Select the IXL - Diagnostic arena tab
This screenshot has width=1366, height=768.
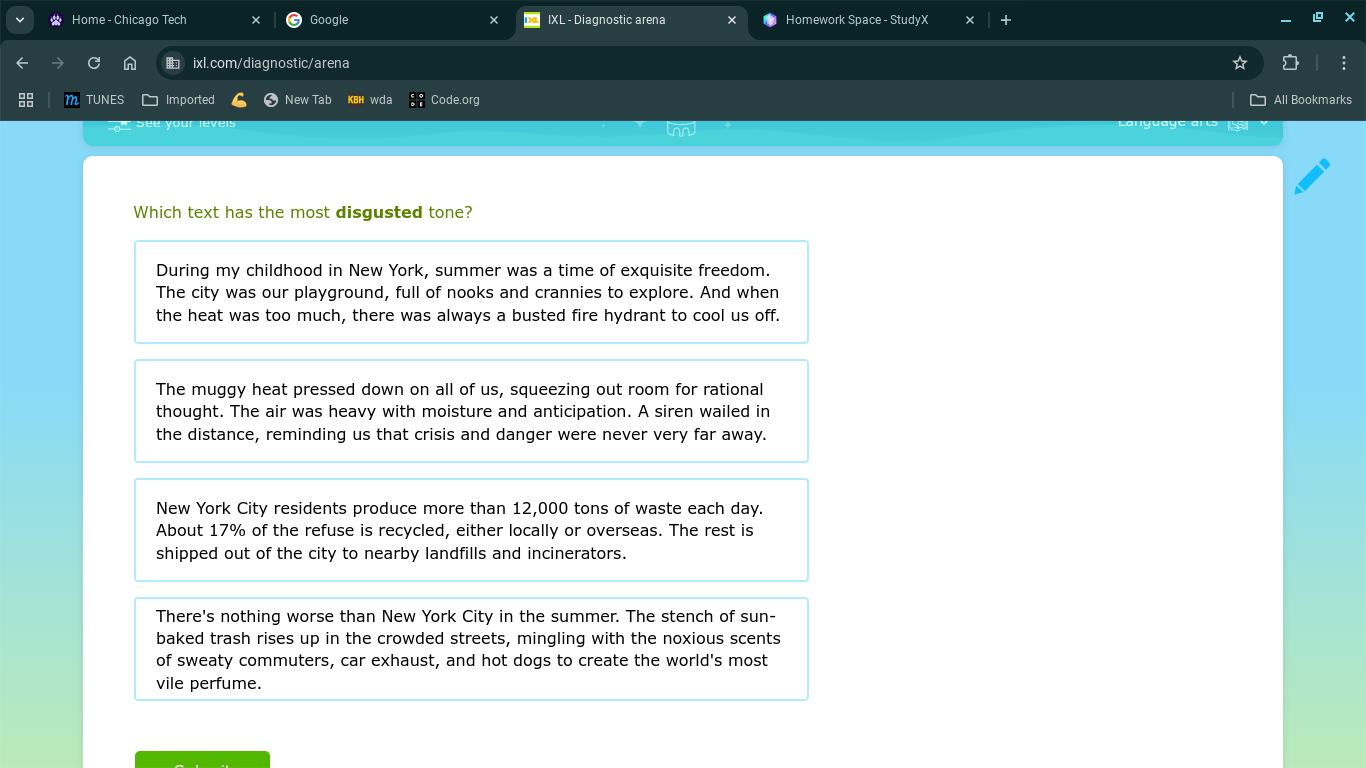(631, 20)
